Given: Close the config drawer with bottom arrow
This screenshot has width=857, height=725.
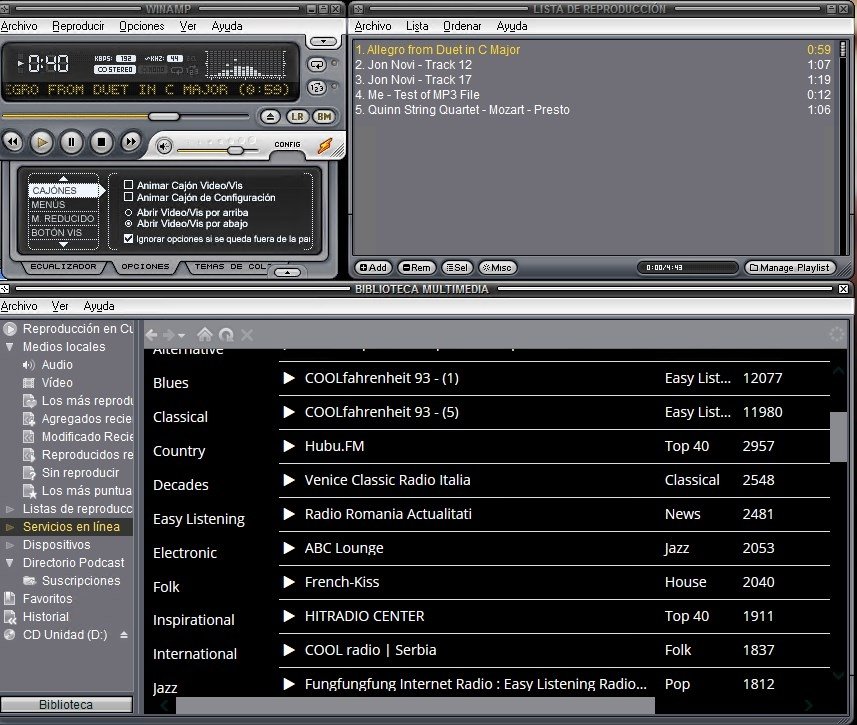Looking at the screenshot, I should pos(287,272).
